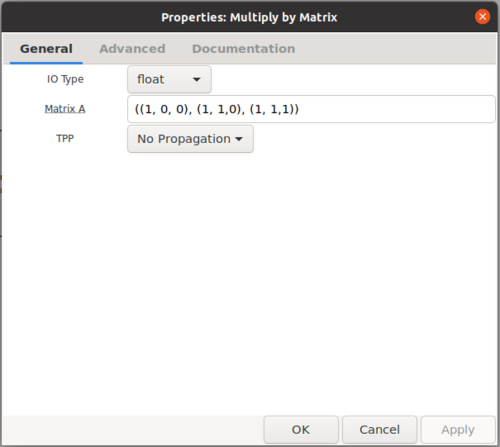Open the IO Type float dropdown
This screenshot has width=500, height=447.
coord(169,79)
